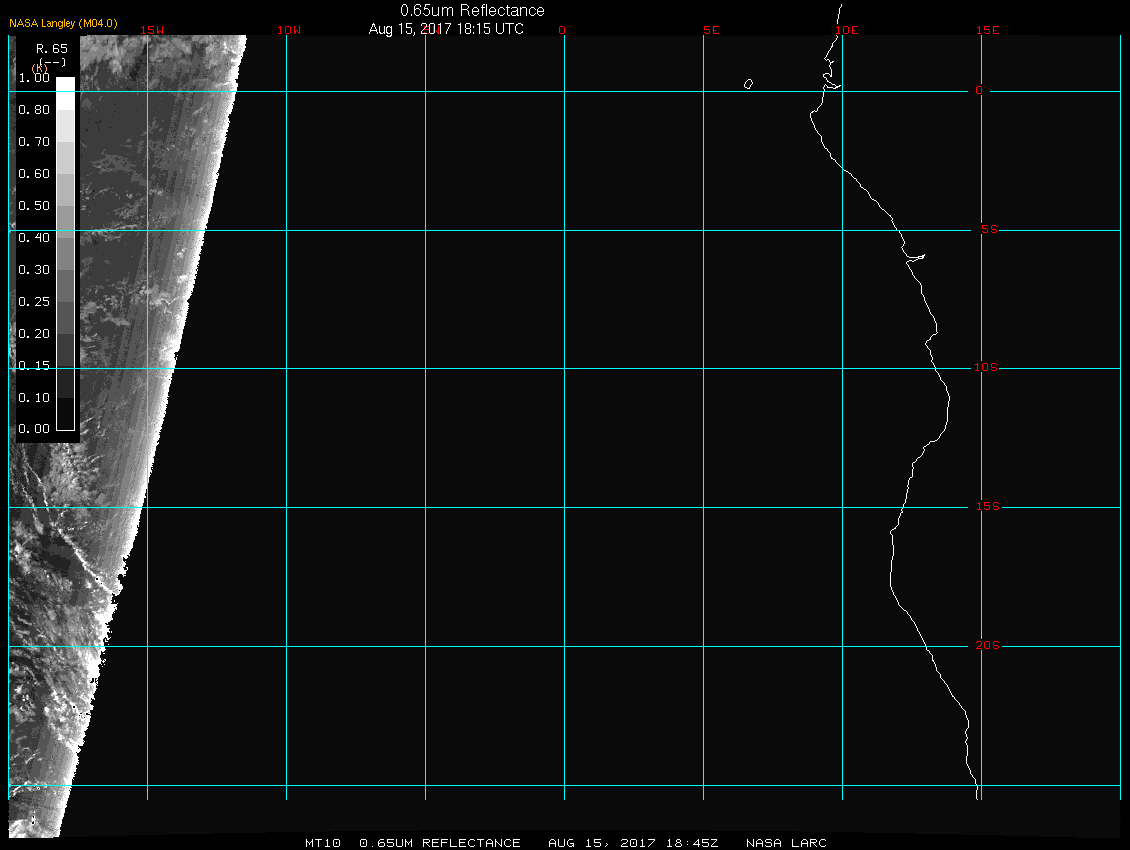1130x850 pixels.
Task: Click the NASA Langley (M04.0) label
Action: click(63, 23)
